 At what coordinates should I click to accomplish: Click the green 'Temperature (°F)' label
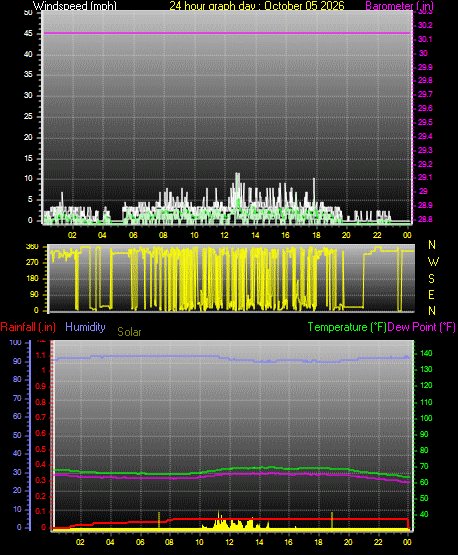347,327
